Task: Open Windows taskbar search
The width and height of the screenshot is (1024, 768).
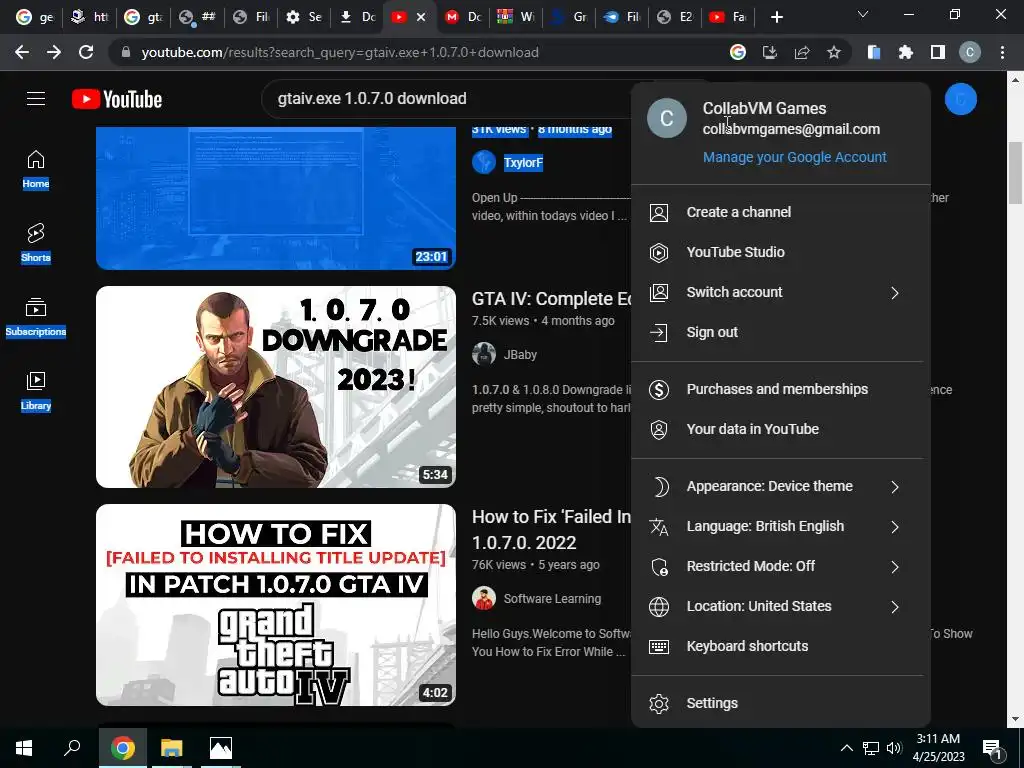Action: [x=72, y=748]
